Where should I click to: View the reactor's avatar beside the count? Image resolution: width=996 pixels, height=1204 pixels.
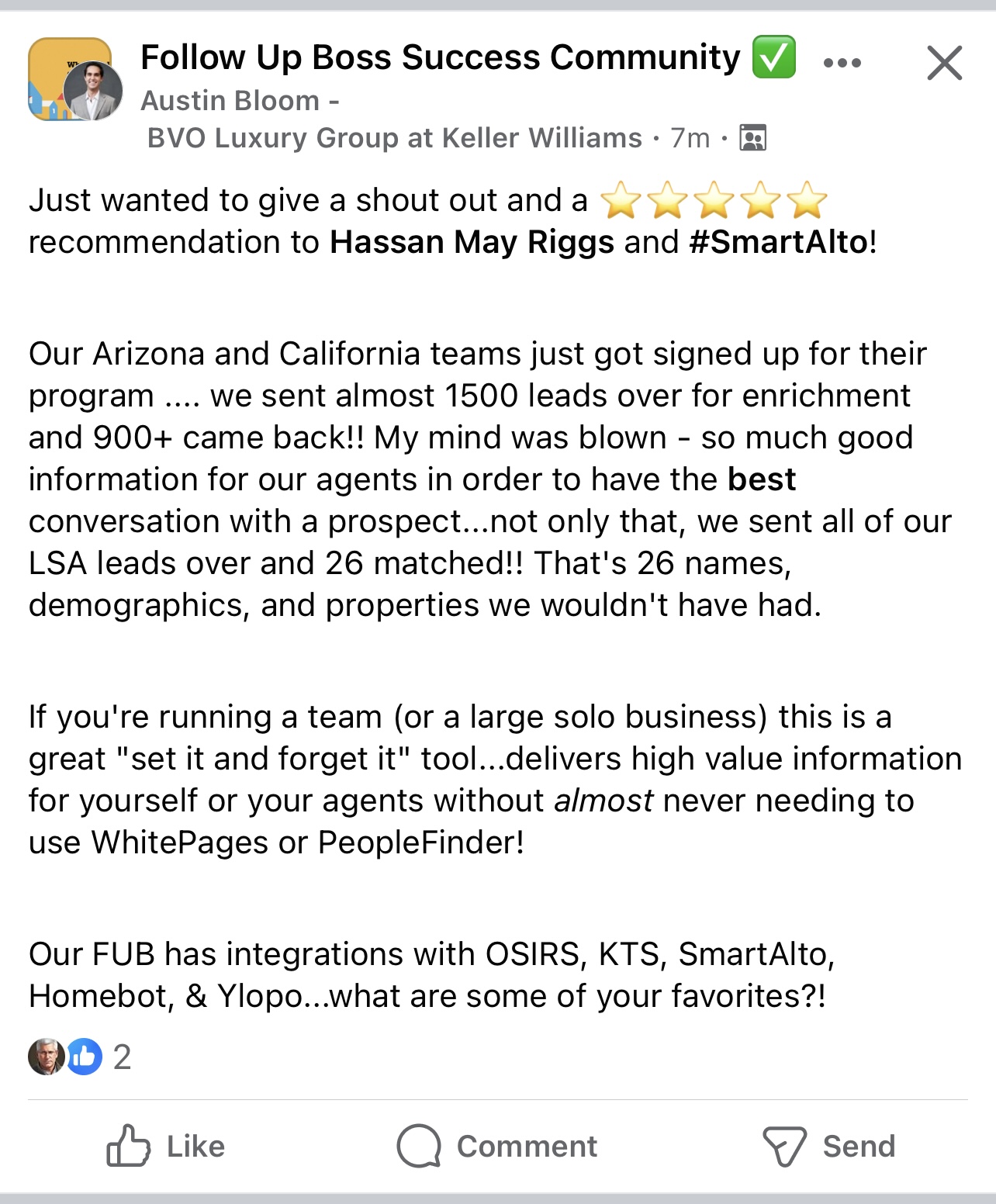pyautogui.click(x=46, y=1056)
